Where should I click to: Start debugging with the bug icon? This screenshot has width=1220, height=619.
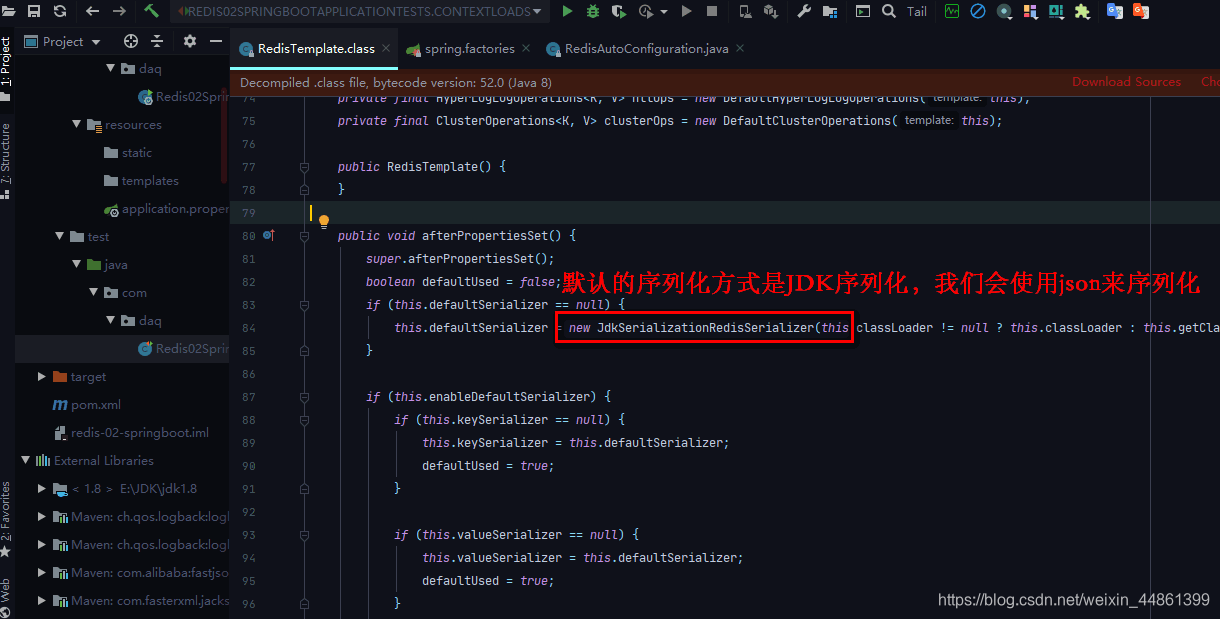[x=593, y=12]
